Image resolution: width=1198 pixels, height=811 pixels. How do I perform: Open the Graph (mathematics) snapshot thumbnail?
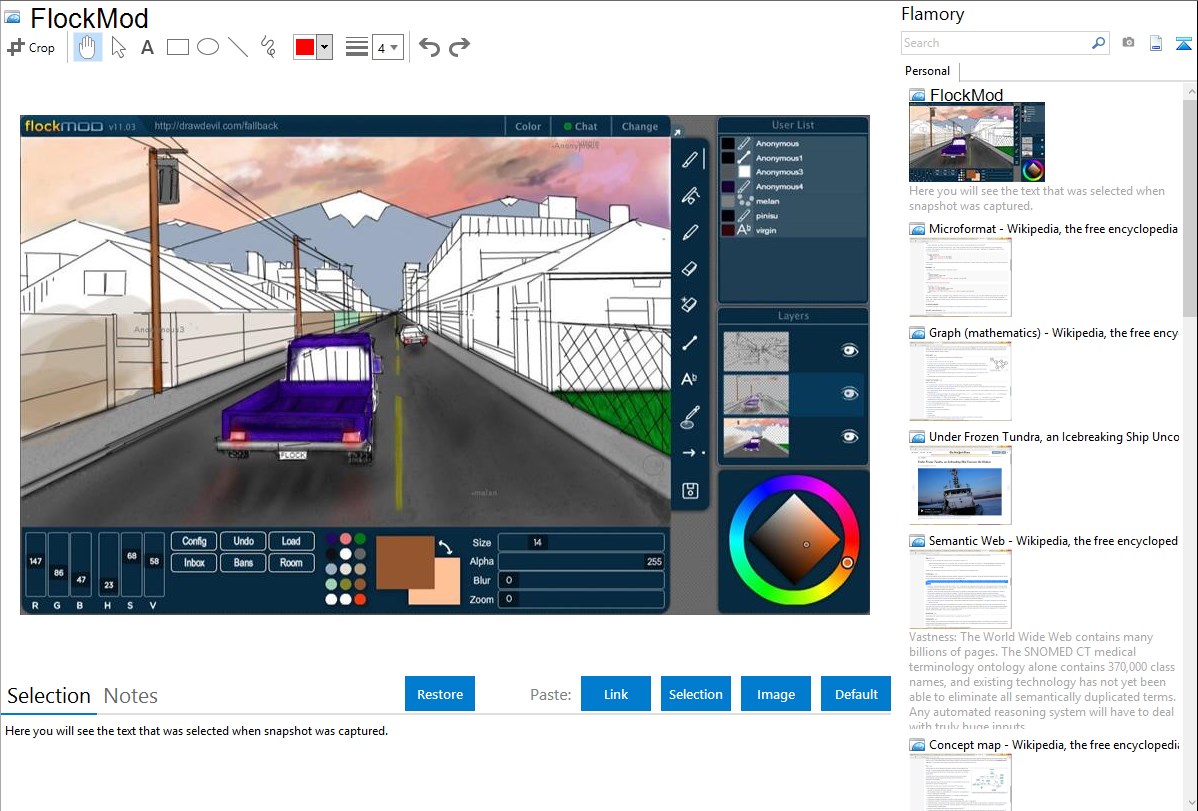pyautogui.click(x=960, y=381)
